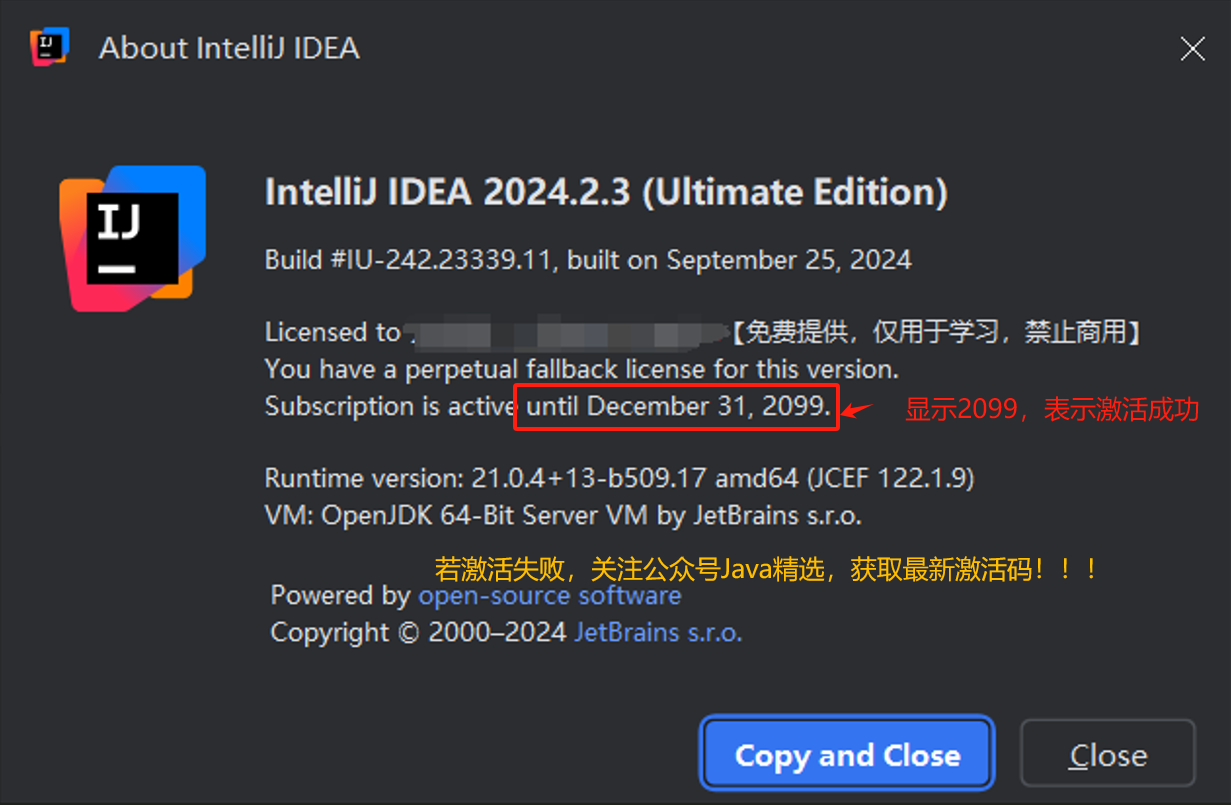Click the 免费提供 license note text
The width and height of the screenshot is (1231, 805).
tap(936, 333)
